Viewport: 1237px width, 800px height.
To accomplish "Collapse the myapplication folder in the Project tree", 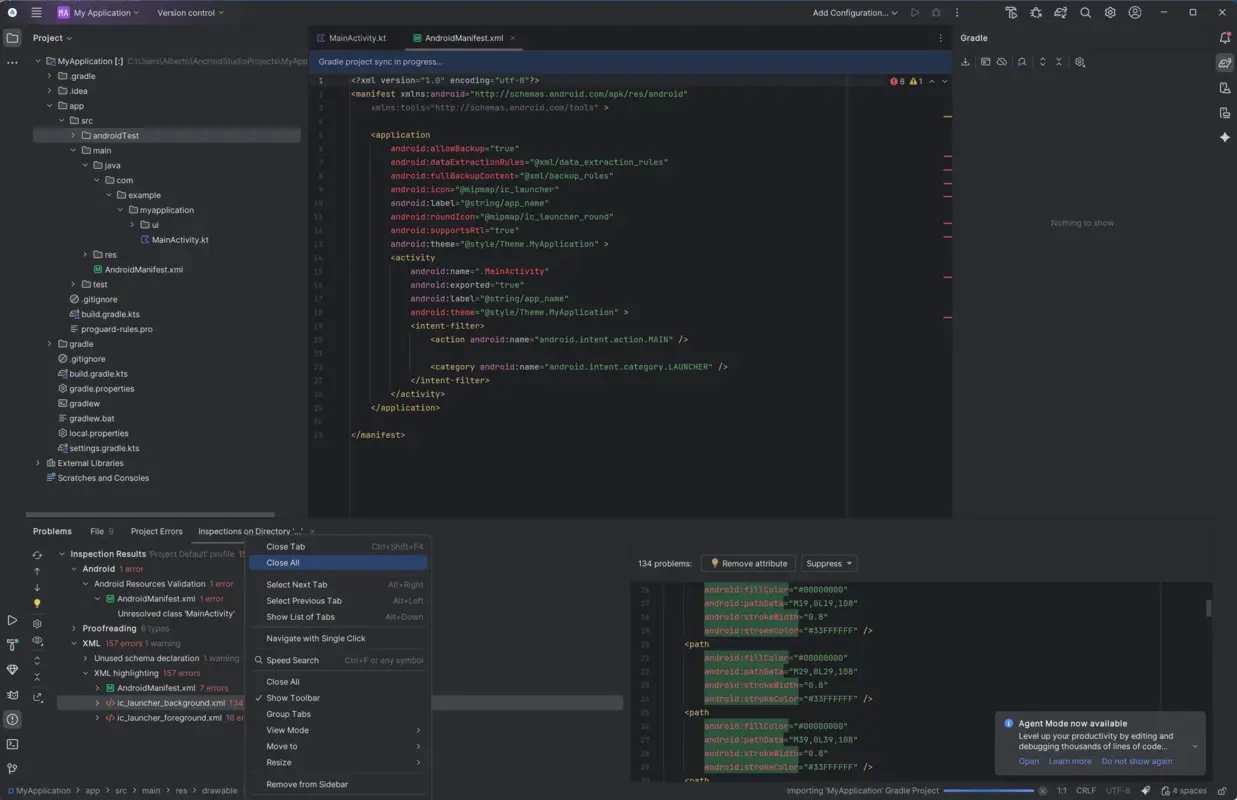I will point(121,209).
